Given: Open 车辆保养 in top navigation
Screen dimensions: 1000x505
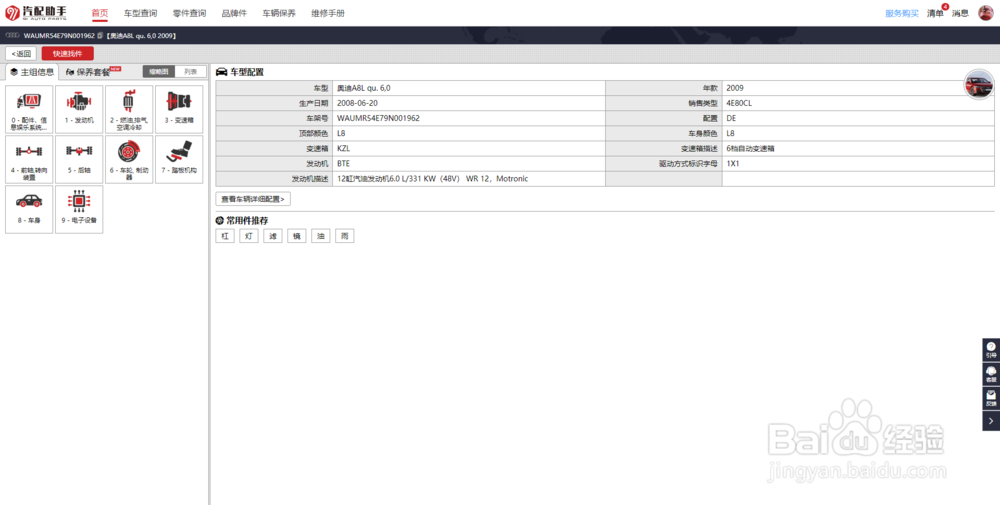Looking at the screenshot, I should [279, 13].
